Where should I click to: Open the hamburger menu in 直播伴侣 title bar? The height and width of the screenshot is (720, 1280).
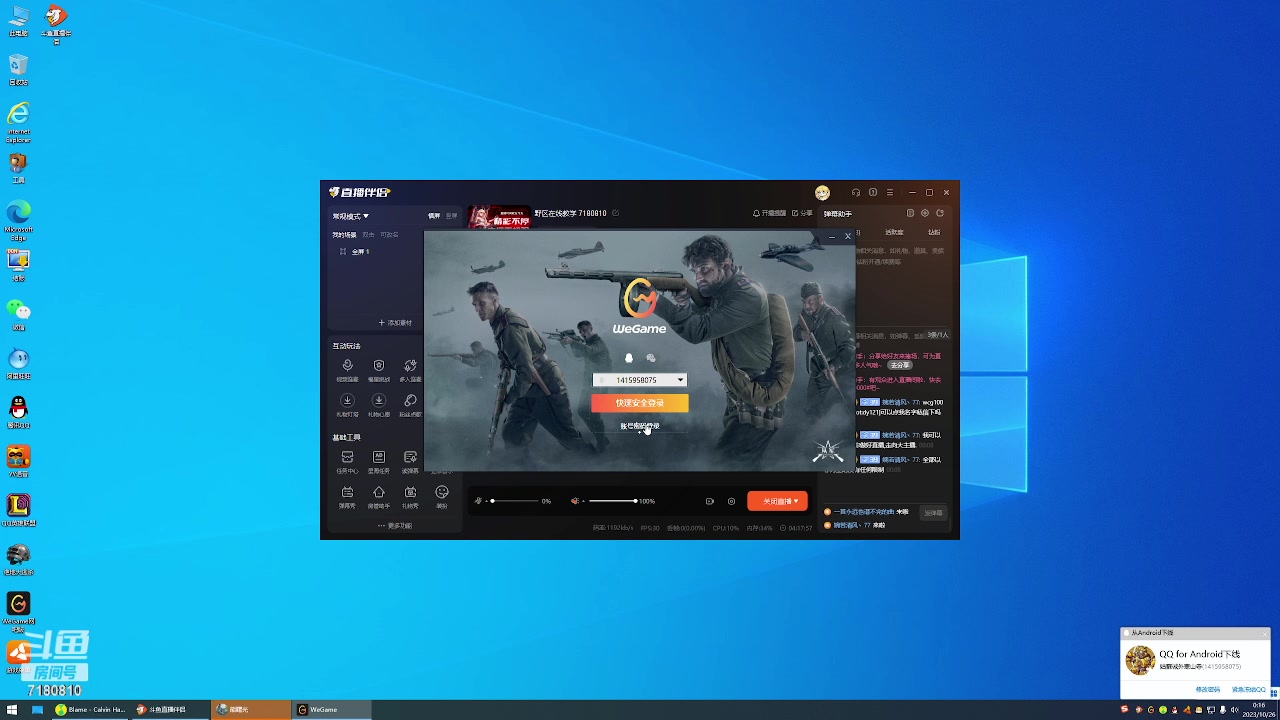pyautogui.click(x=890, y=192)
